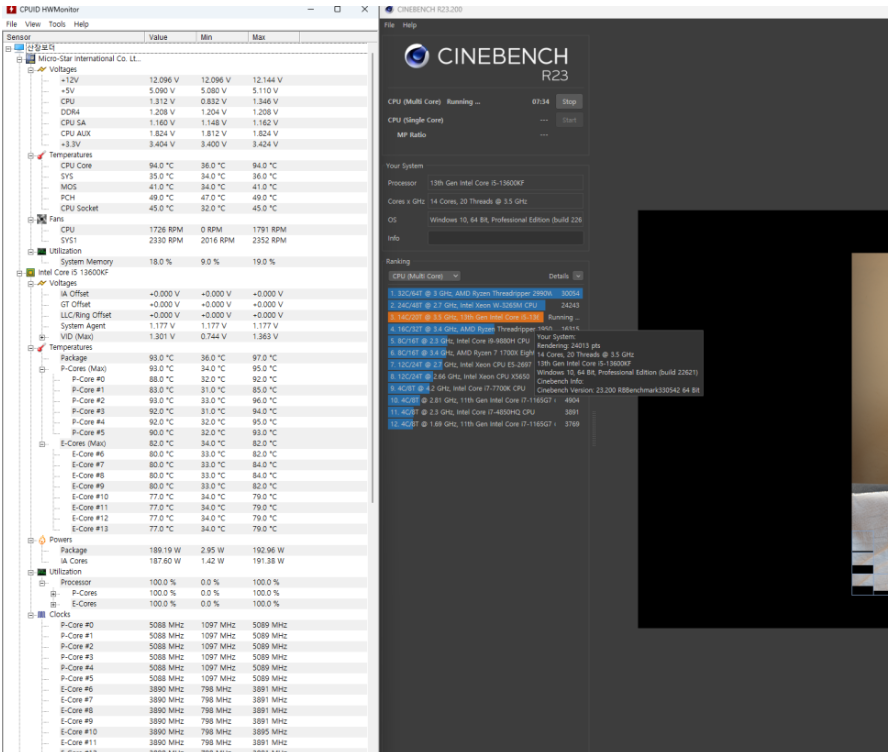Open the Tools menu in HWMonitor
888x752 pixels.
57,24
